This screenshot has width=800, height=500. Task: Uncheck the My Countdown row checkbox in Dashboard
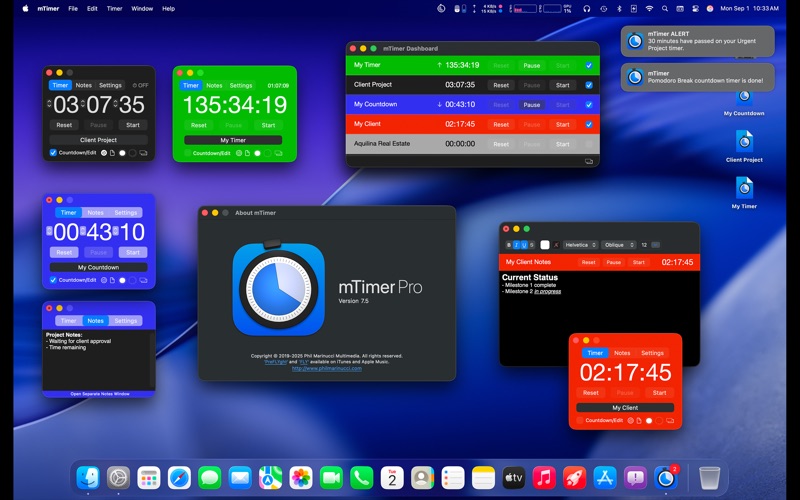click(x=589, y=105)
